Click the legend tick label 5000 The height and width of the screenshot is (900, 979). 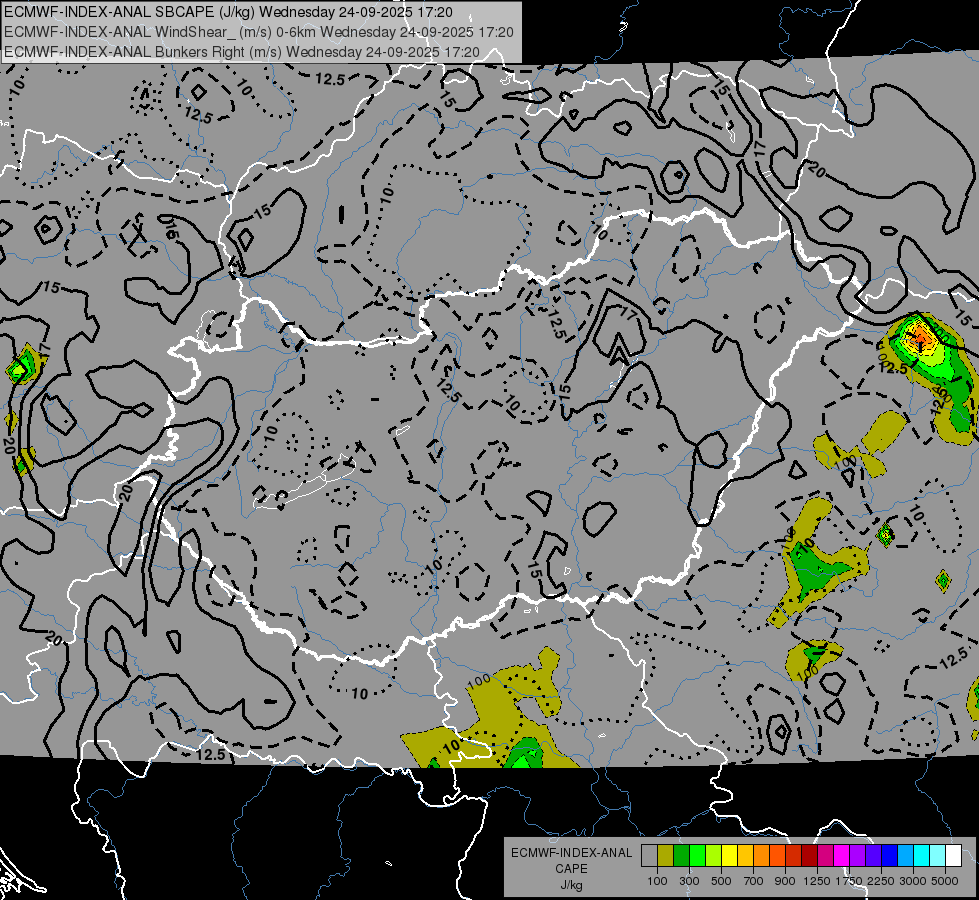coord(945,881)
